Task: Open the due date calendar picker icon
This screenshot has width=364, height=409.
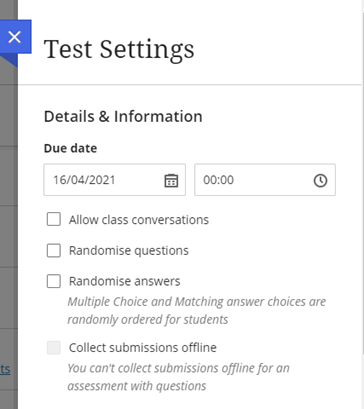Action: coord(171,180)
